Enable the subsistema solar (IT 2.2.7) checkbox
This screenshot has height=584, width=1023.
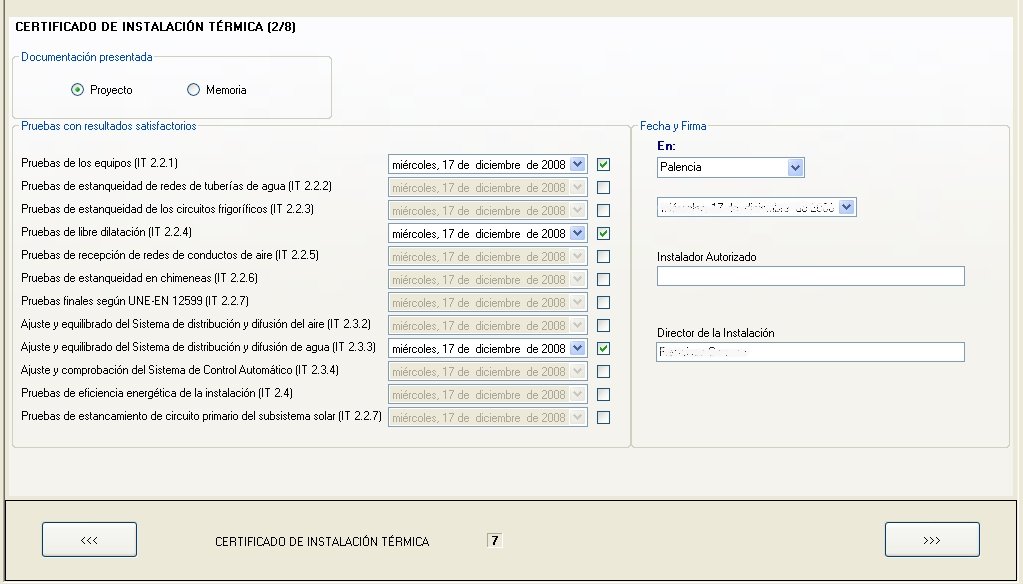pyautogui.click(x=603, y=418)
